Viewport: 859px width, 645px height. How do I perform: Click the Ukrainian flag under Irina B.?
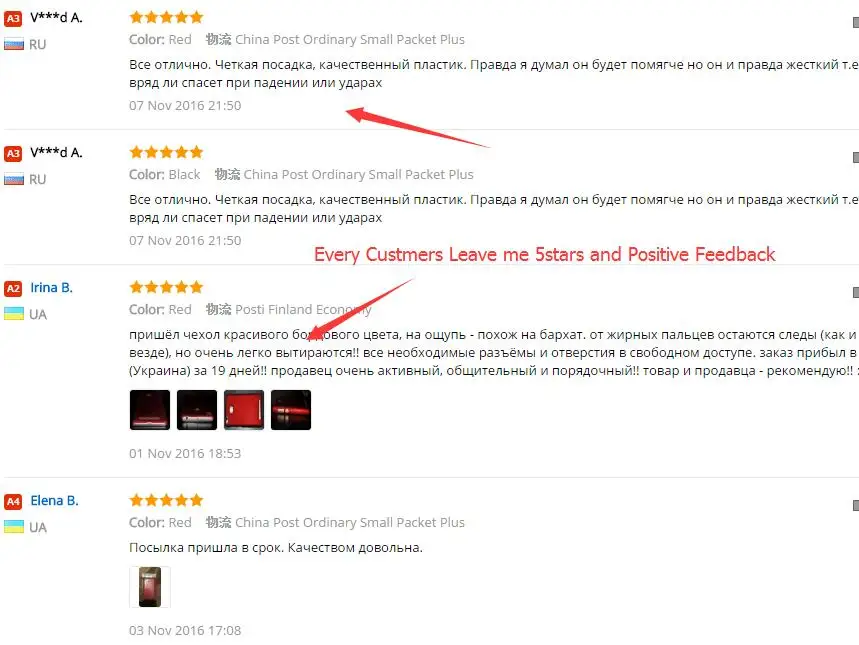(x=14, y=314)
